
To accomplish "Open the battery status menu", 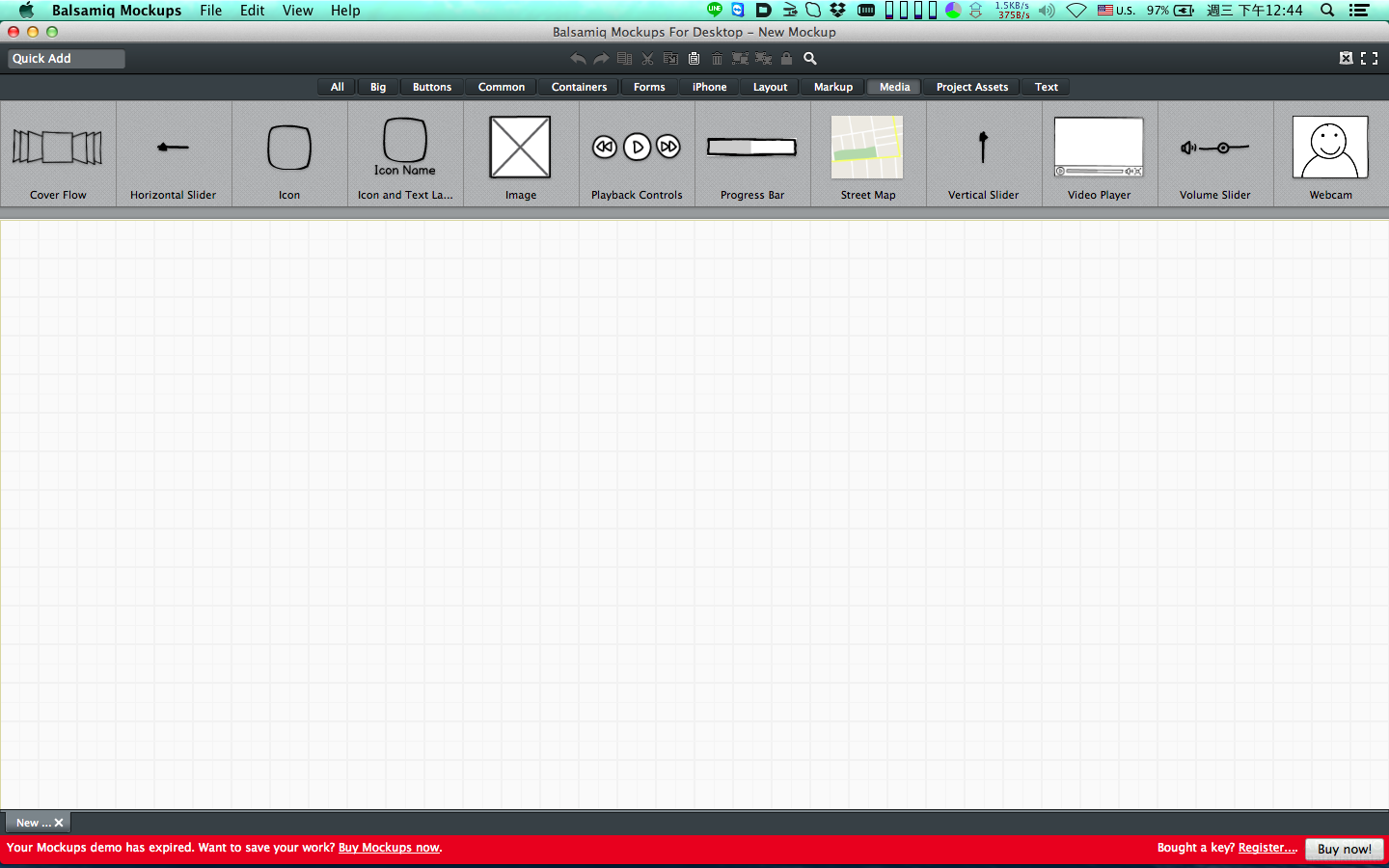I will click(1171, 11).
